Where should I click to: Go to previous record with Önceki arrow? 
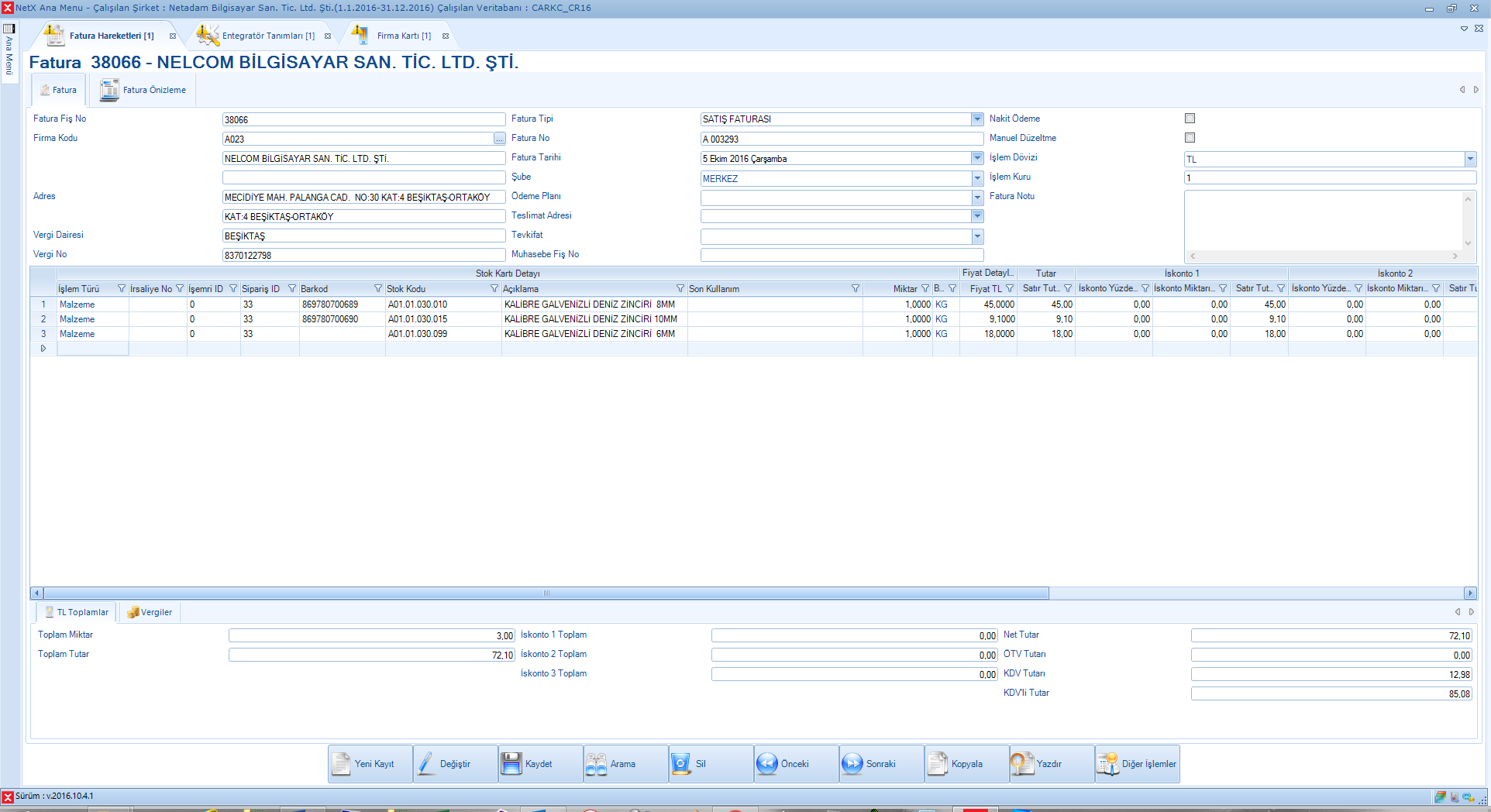click(x=767, y=764)
